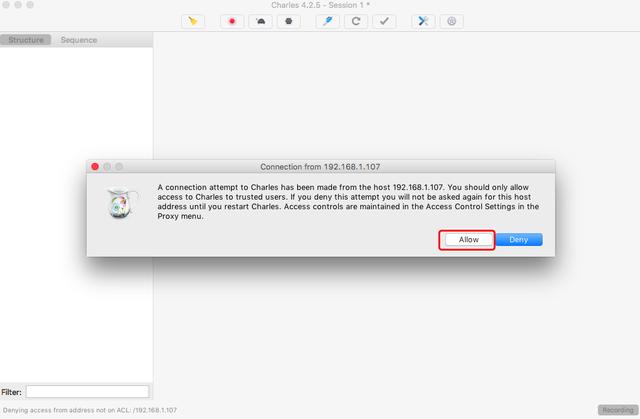The width and height of the screenshot is (640, 419).
Task: Close the main Charles window
Action: (6, 4)
